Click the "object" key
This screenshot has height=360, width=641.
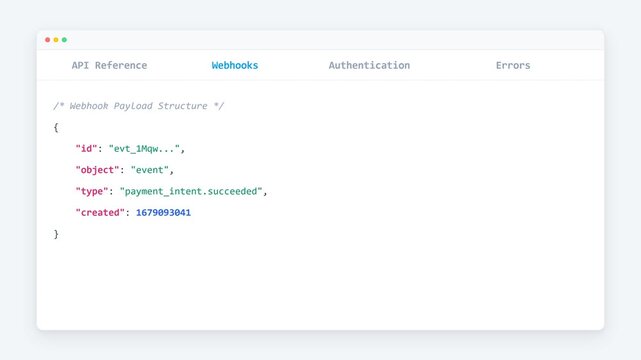pyautogui.click(x=97, y=170)
